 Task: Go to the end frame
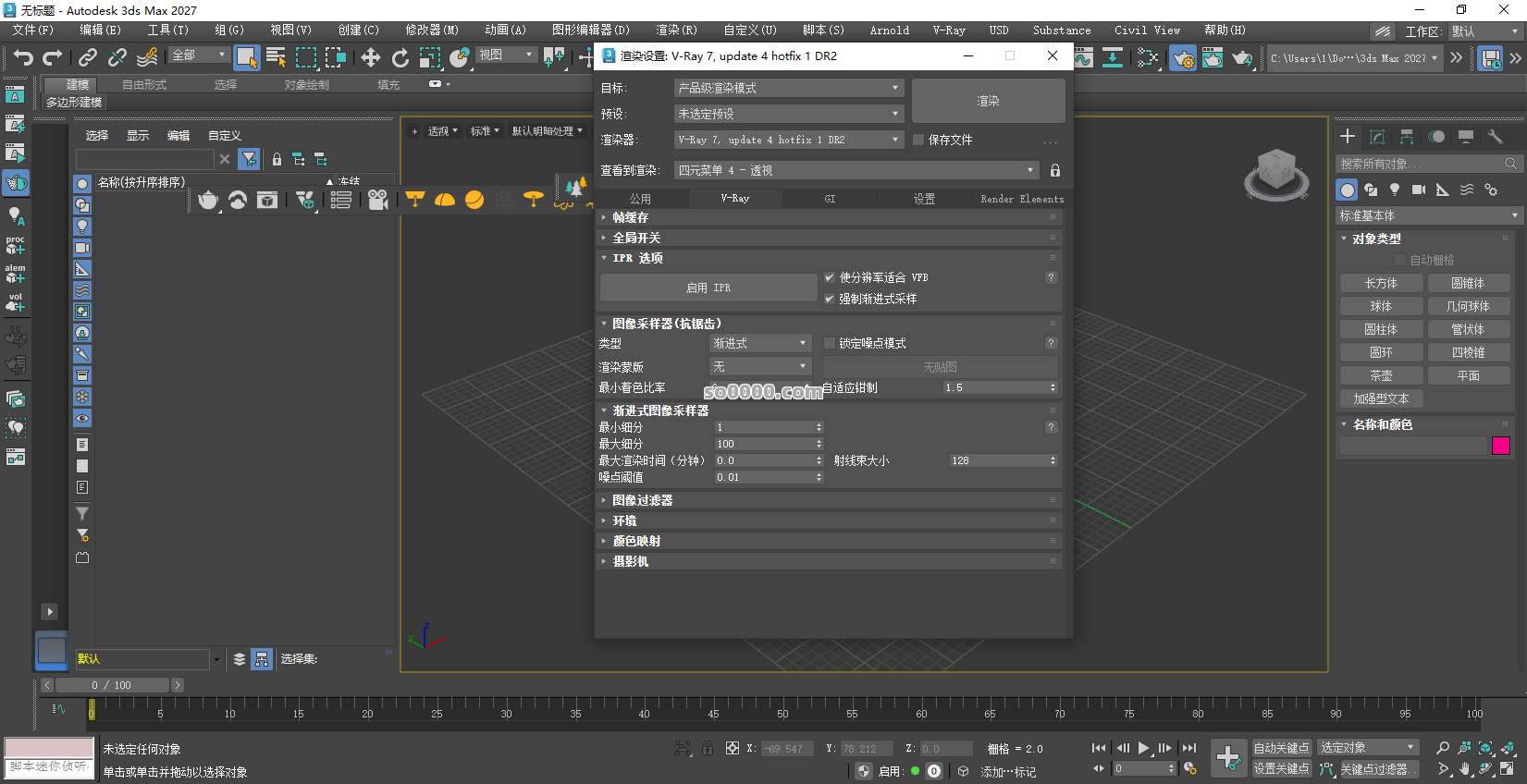coord(1189,748)
